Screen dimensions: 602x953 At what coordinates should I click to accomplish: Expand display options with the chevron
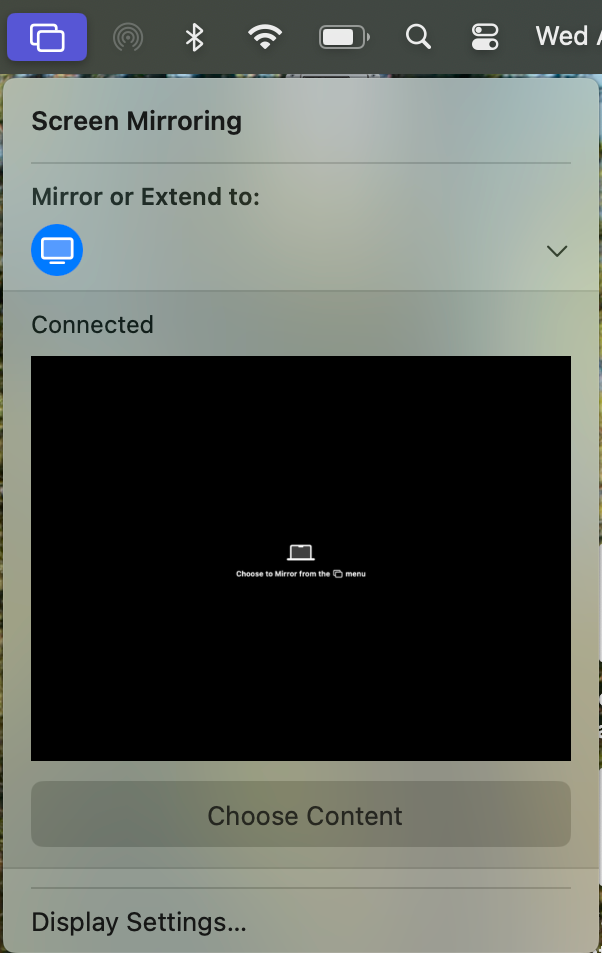pyautogui.click(x=557, y=250)
